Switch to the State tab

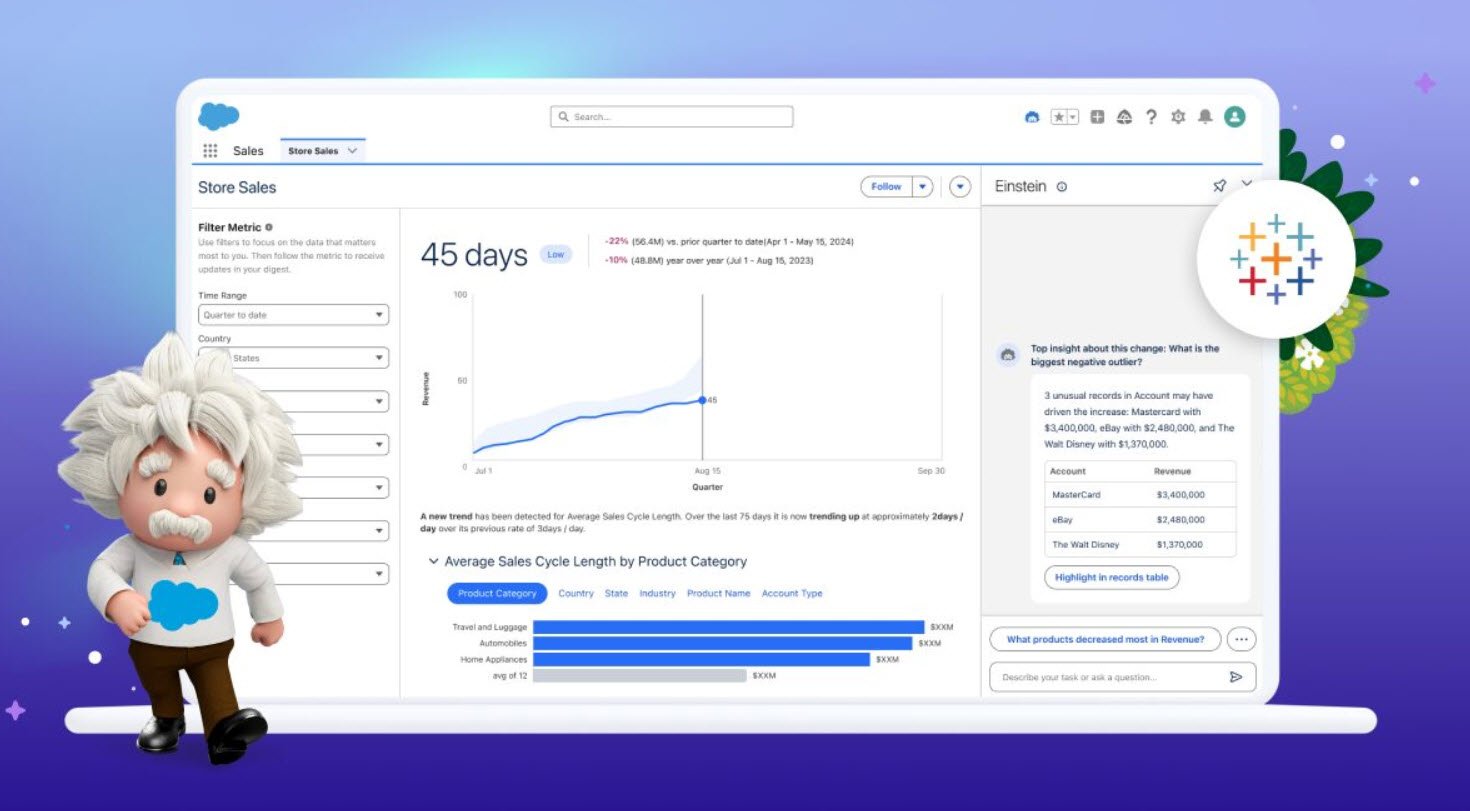click(x=616, y=593)
